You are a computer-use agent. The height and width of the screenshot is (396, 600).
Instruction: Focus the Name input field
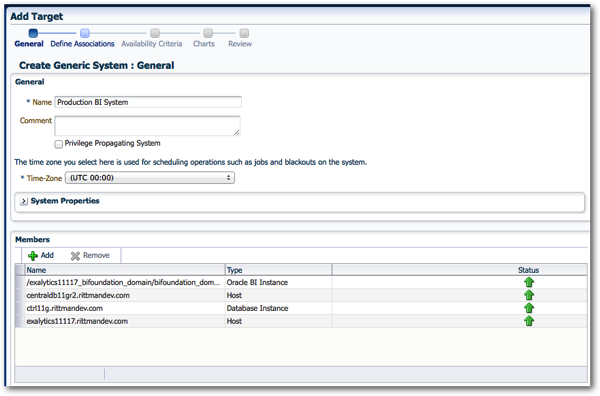coord(148,102)
